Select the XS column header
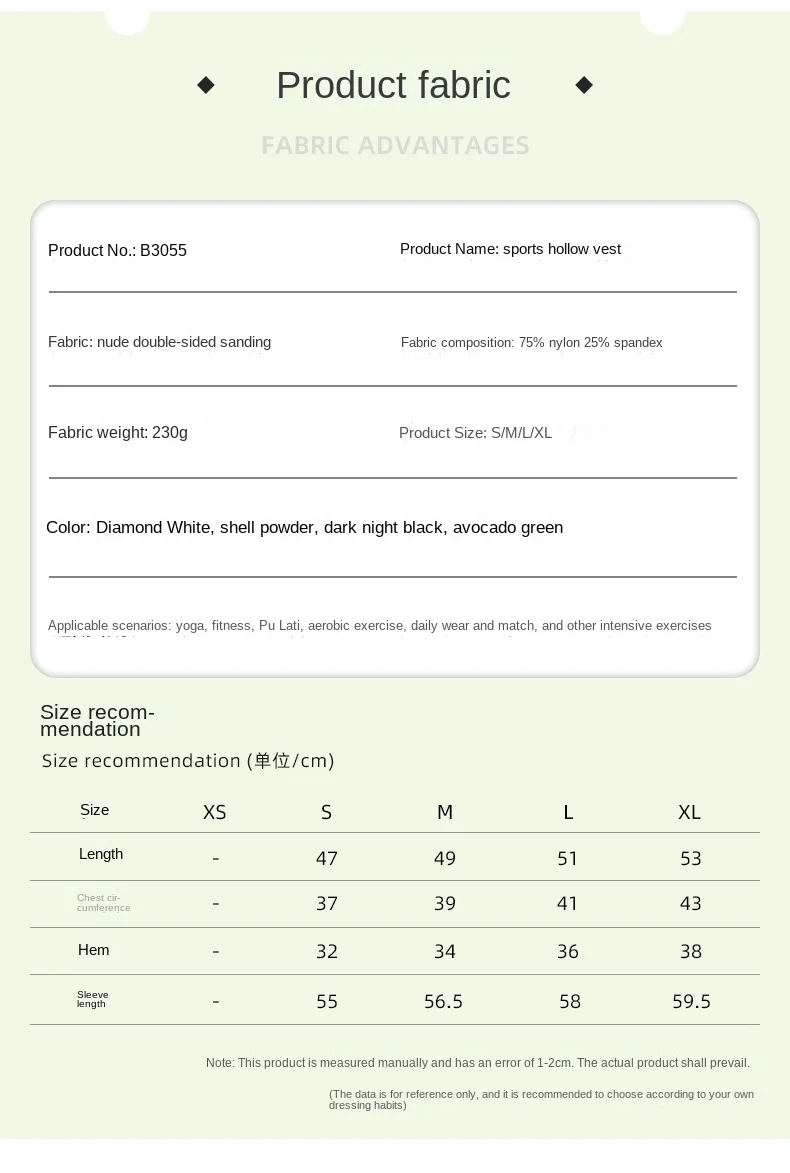The image size is (790, 1173). click(215, 812)
